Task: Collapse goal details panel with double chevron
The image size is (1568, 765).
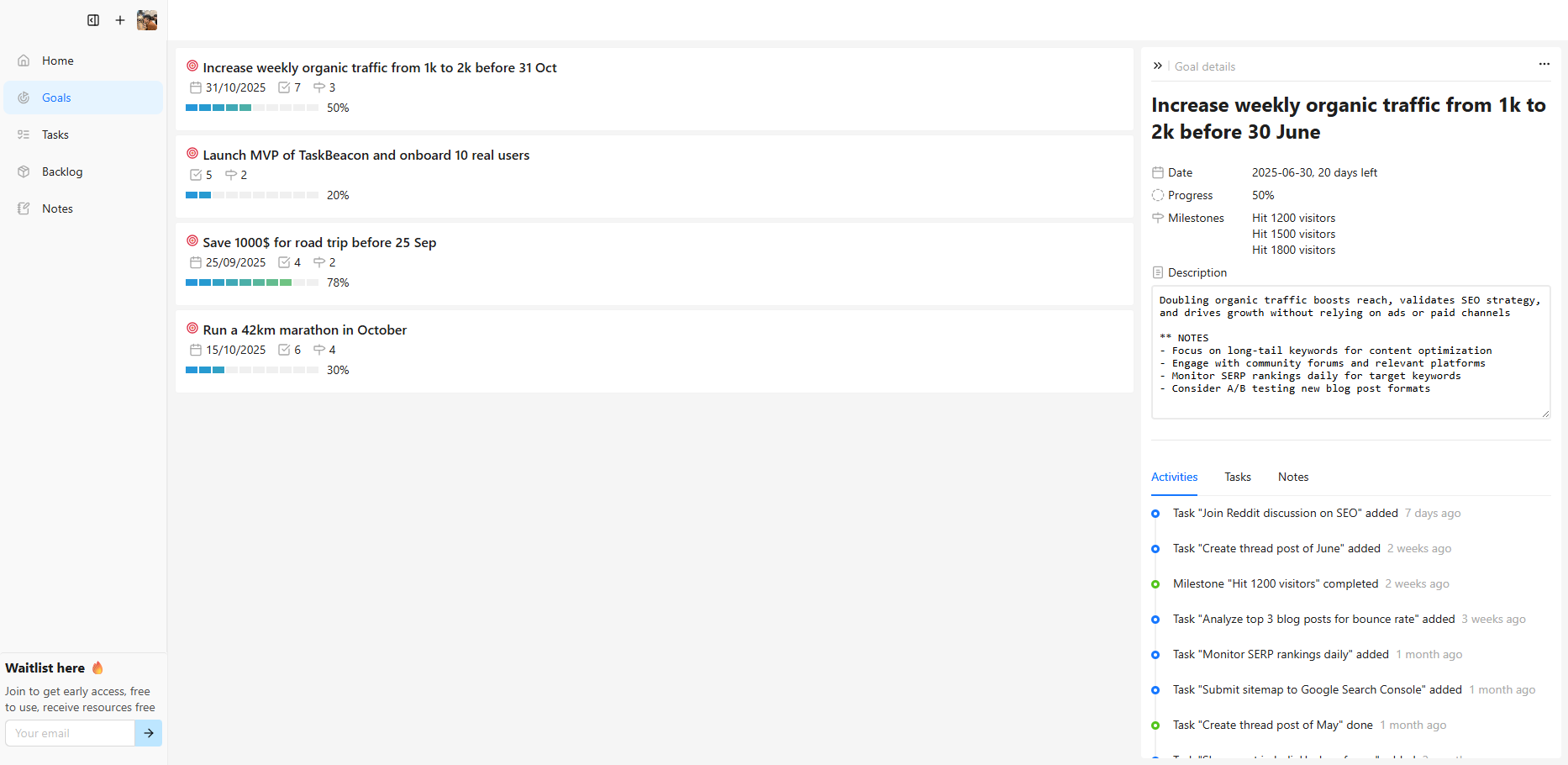Action: 1157,66
